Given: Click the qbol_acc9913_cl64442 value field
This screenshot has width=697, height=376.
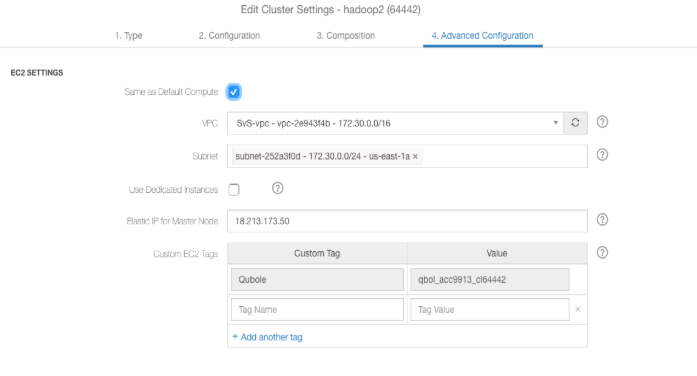Looking at the screenshot, I should (490, 280).
